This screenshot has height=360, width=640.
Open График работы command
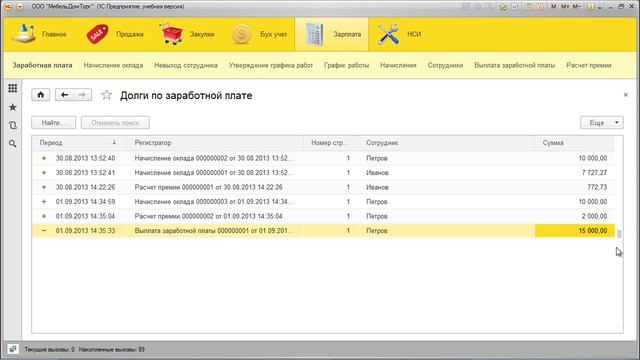(x=347, y=65)
